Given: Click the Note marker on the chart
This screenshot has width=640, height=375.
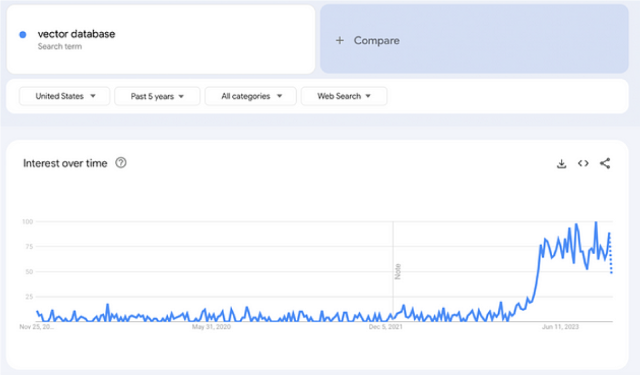Looking at the screenshot, I should (x=398, y=271).
